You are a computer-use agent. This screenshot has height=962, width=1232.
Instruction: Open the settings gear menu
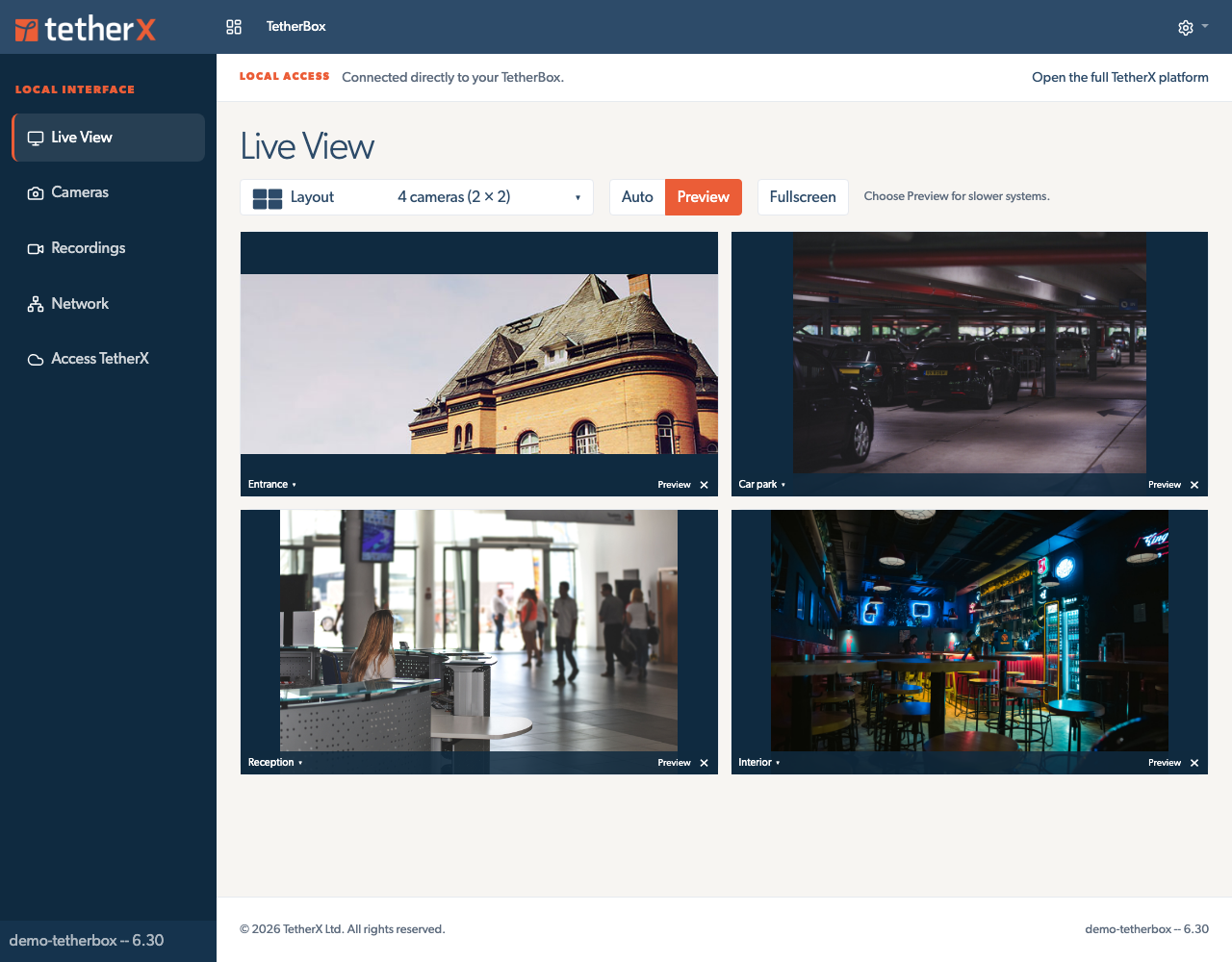[1186, 28]
